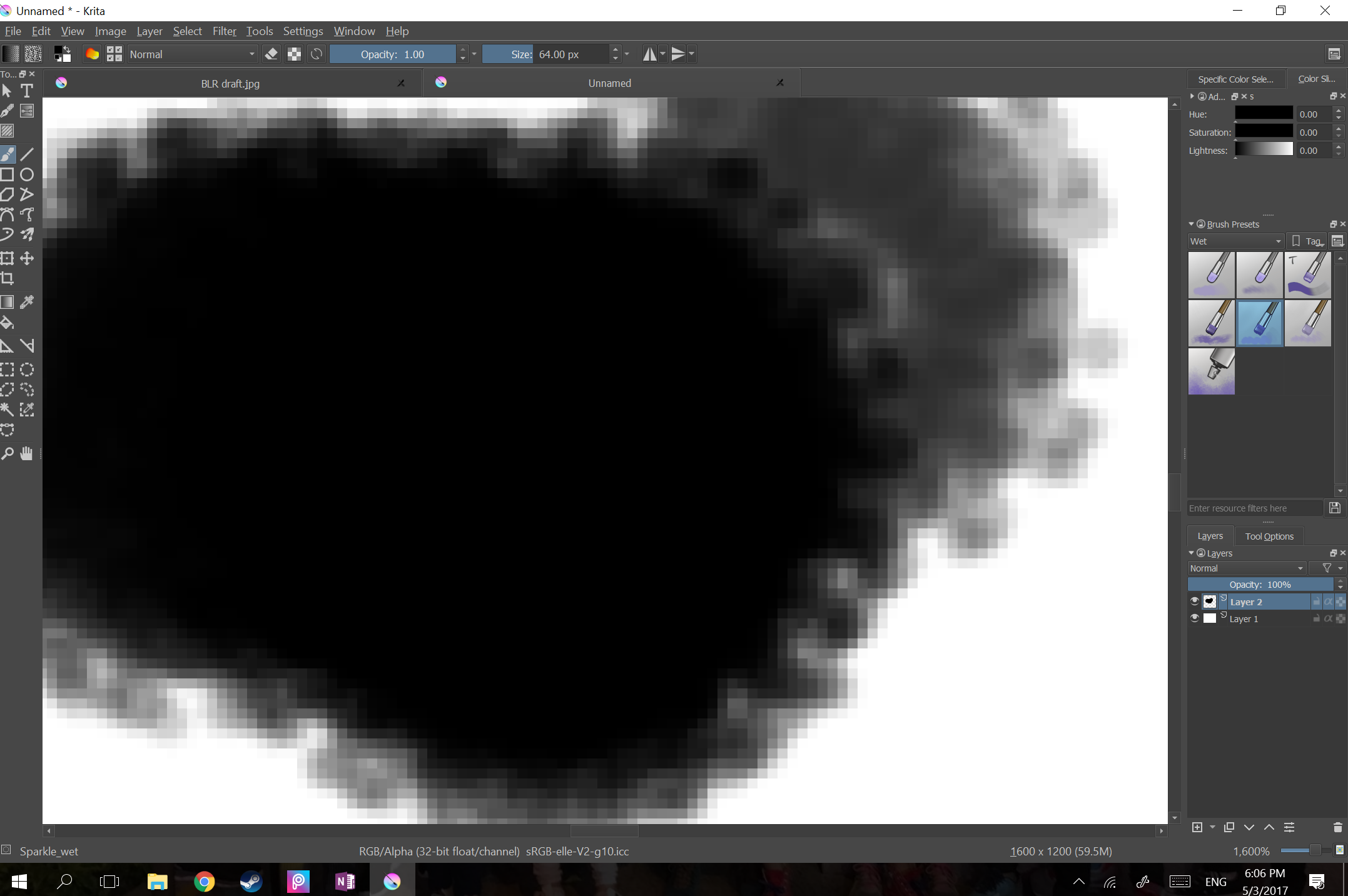This screenshot has height=896, width=1348.
Task: Toggle visibility of Layer 1
Action: click(1195, 618)
